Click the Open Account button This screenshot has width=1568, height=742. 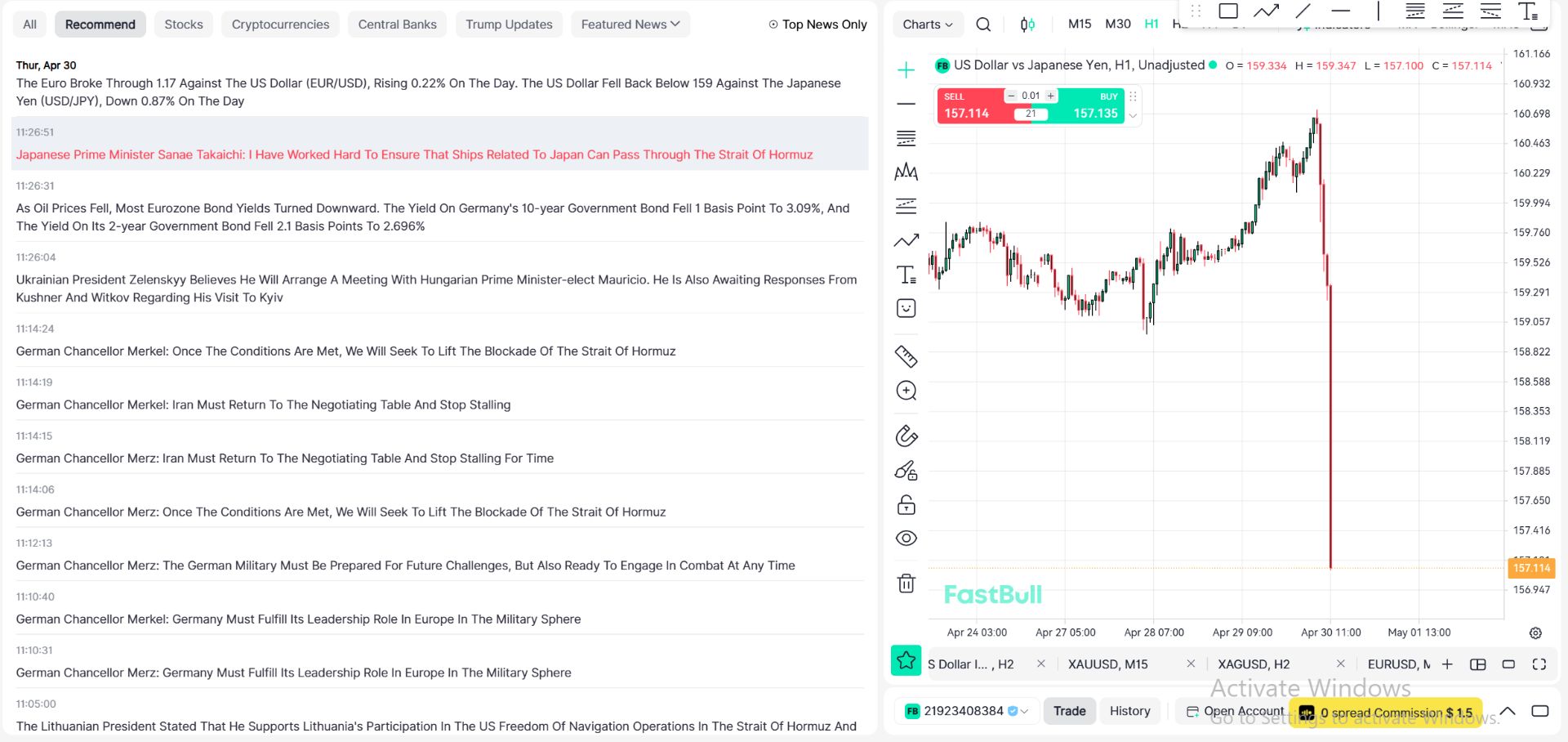point(1235,711)
